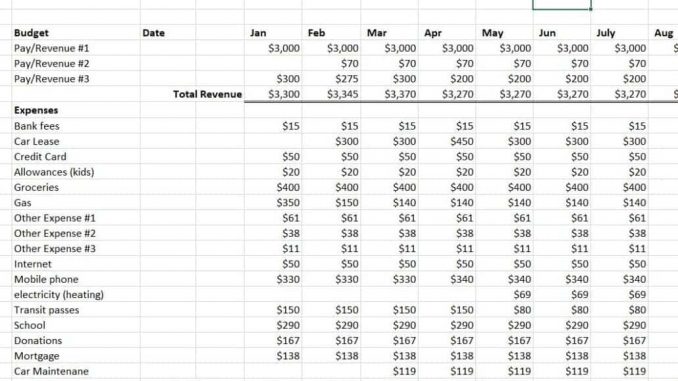Select the Mobile phone row label

tap(76, 279)
